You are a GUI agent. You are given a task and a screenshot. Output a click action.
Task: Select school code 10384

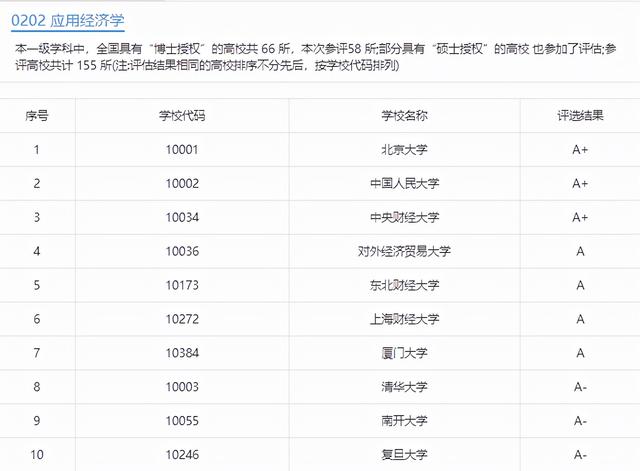coord(182,353)
